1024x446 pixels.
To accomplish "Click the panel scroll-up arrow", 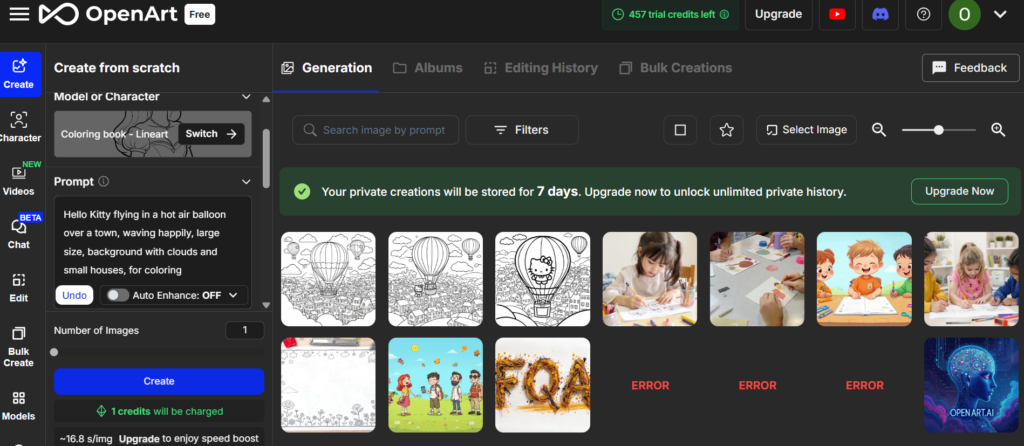I will [266, 99].
